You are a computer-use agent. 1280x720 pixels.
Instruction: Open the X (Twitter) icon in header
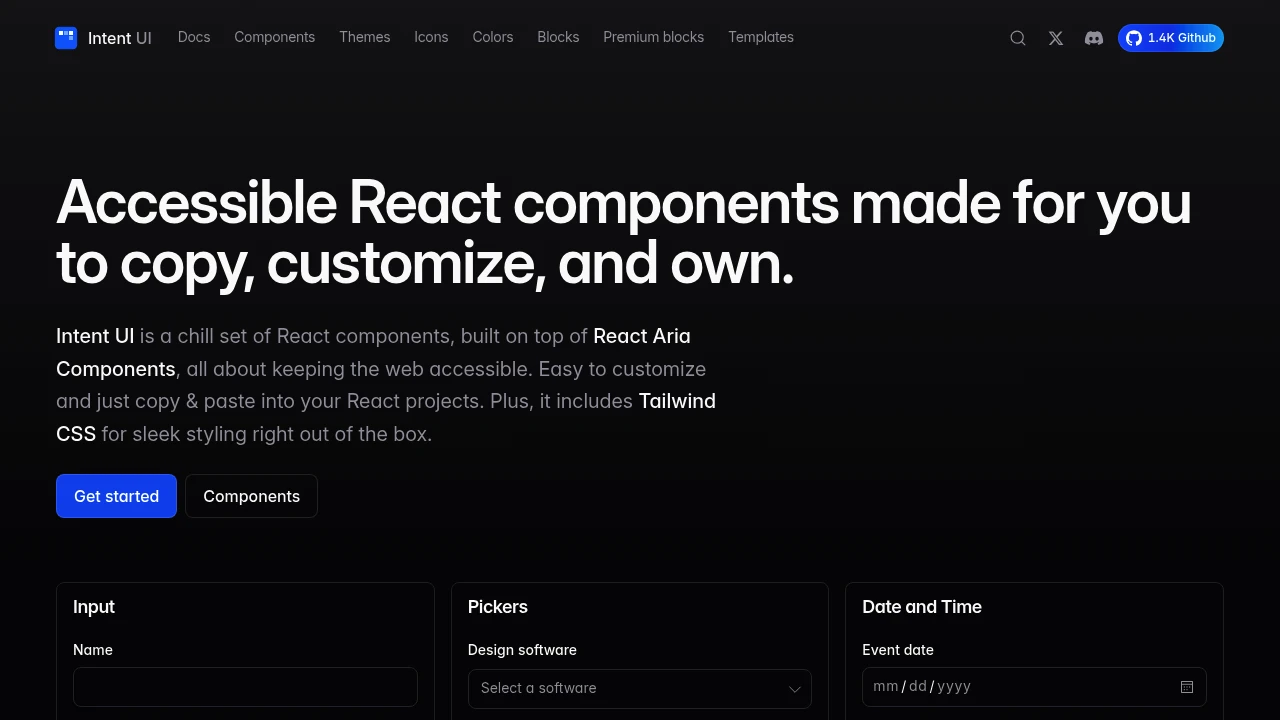1056,38
